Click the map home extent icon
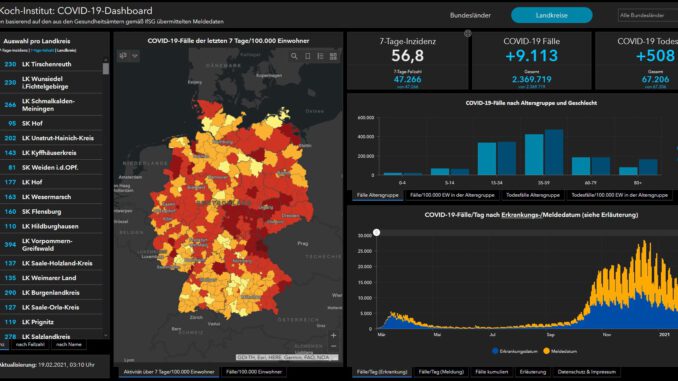 123,56
